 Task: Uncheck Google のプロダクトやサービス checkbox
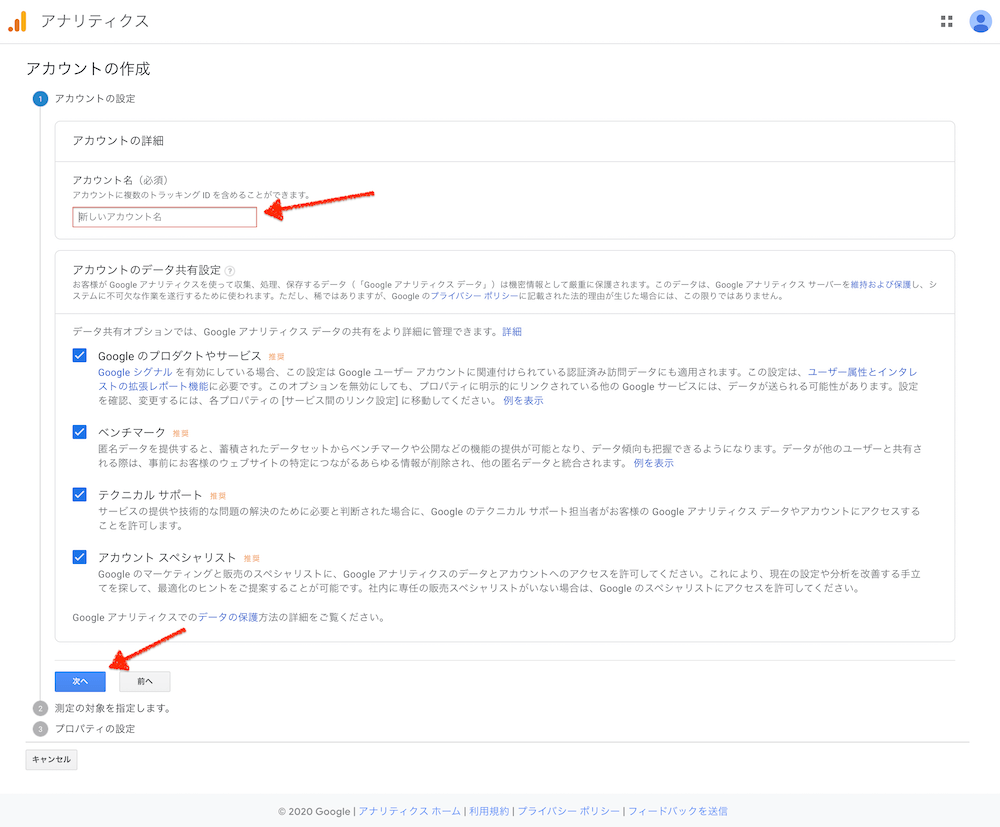coord(80,355)
